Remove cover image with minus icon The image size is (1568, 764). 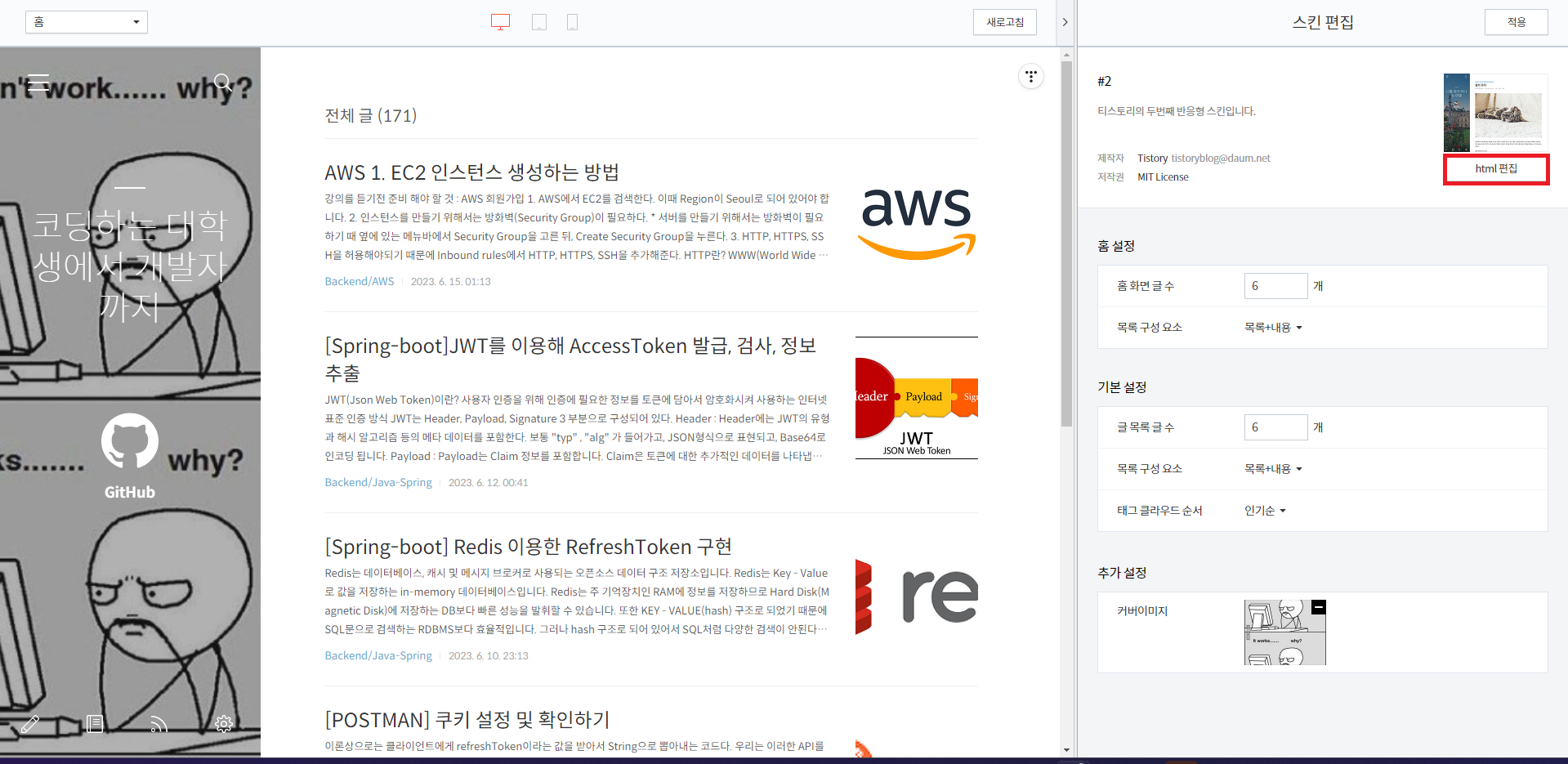point(1318,607)
